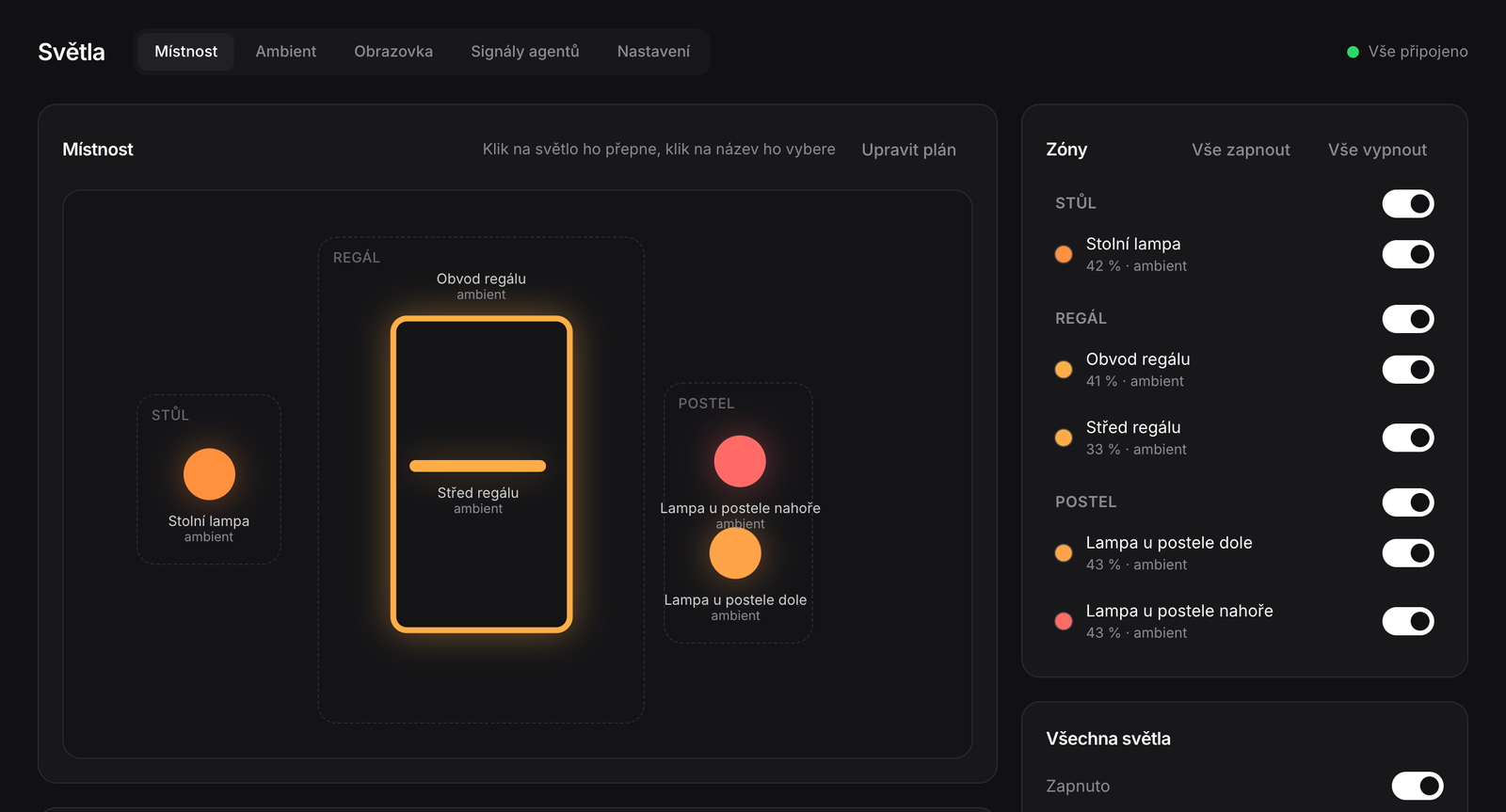The width and height of the screenshot is (1506, 812).
Task: Click the Světla app title
Action: (72, 52)
